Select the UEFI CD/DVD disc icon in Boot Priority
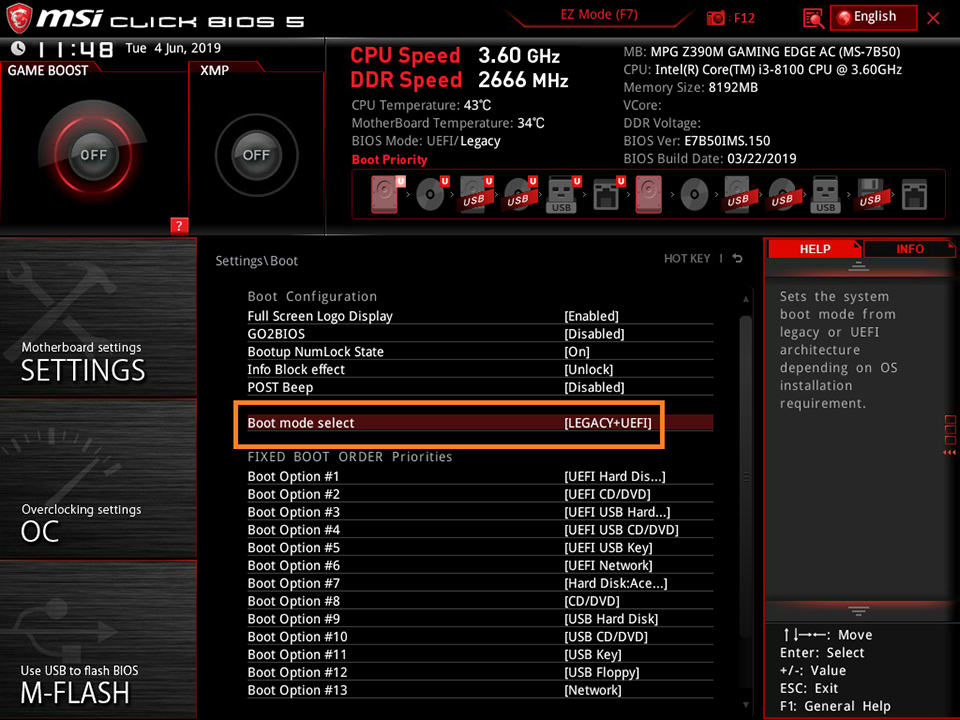Viewport: 960px width, 720px height. click(430, 195)
